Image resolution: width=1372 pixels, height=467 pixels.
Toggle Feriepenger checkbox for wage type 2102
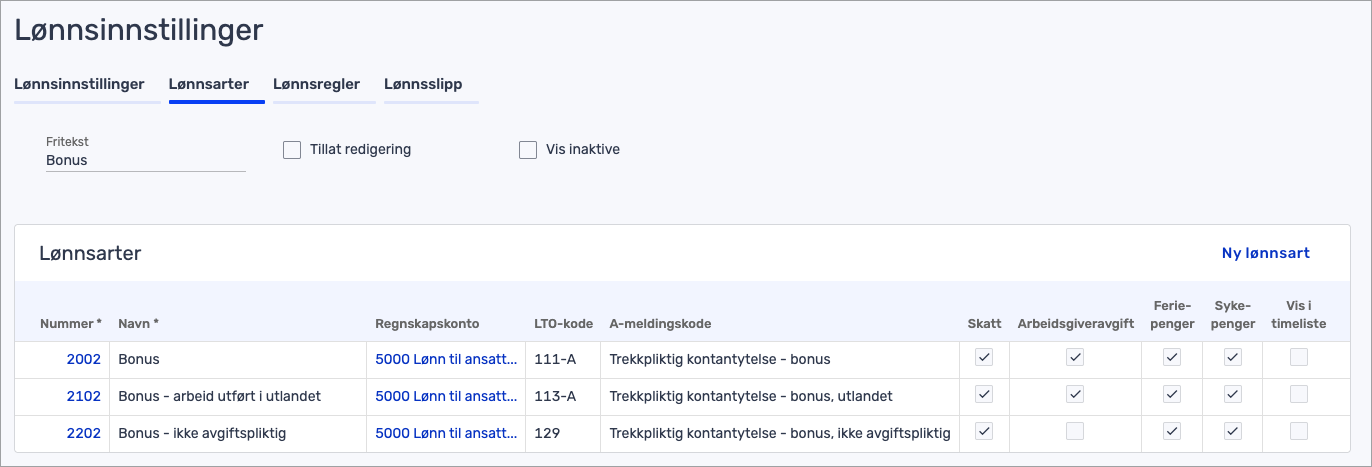[x=1172, y=395]
